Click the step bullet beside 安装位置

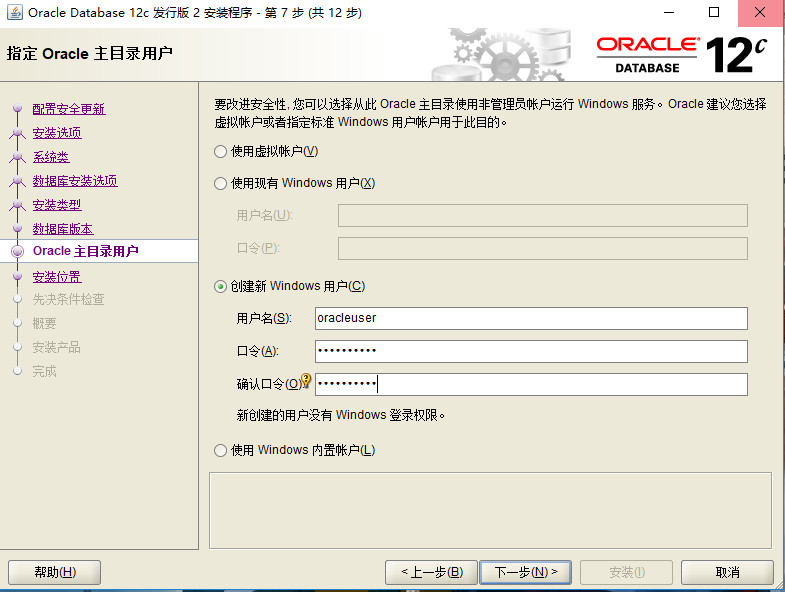18,276
